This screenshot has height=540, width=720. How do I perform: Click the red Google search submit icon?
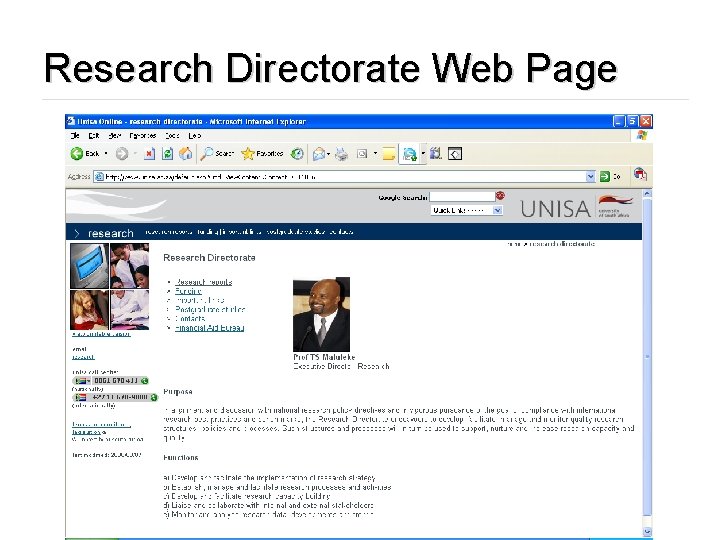[x=500, y=196]
